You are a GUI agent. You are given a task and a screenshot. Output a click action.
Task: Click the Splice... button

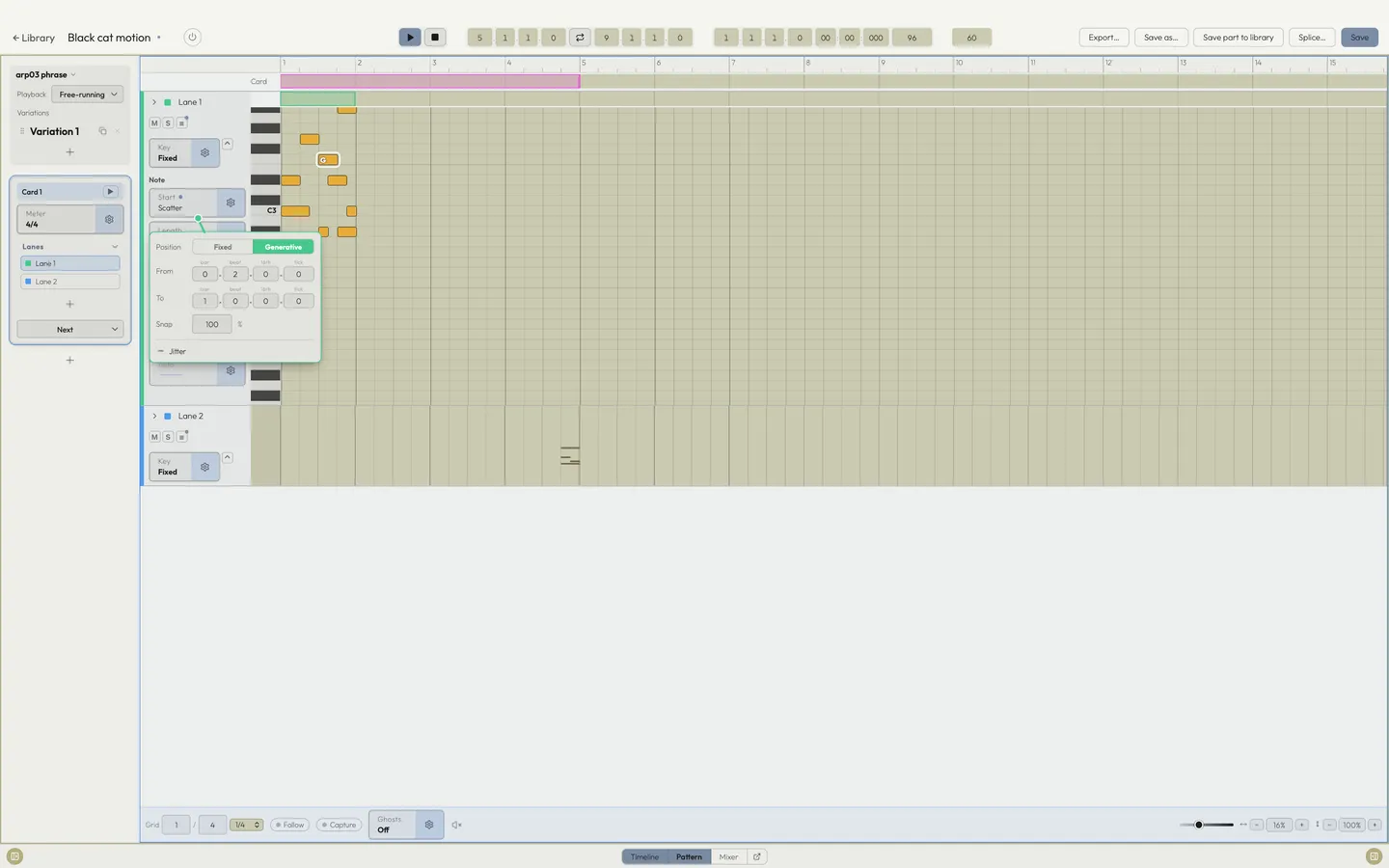pyautogui.click(x=1312, y=38)
